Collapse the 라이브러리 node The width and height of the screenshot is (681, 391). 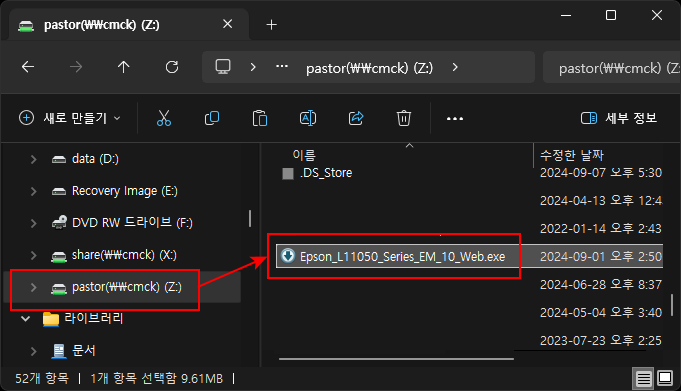click(26, 319)
